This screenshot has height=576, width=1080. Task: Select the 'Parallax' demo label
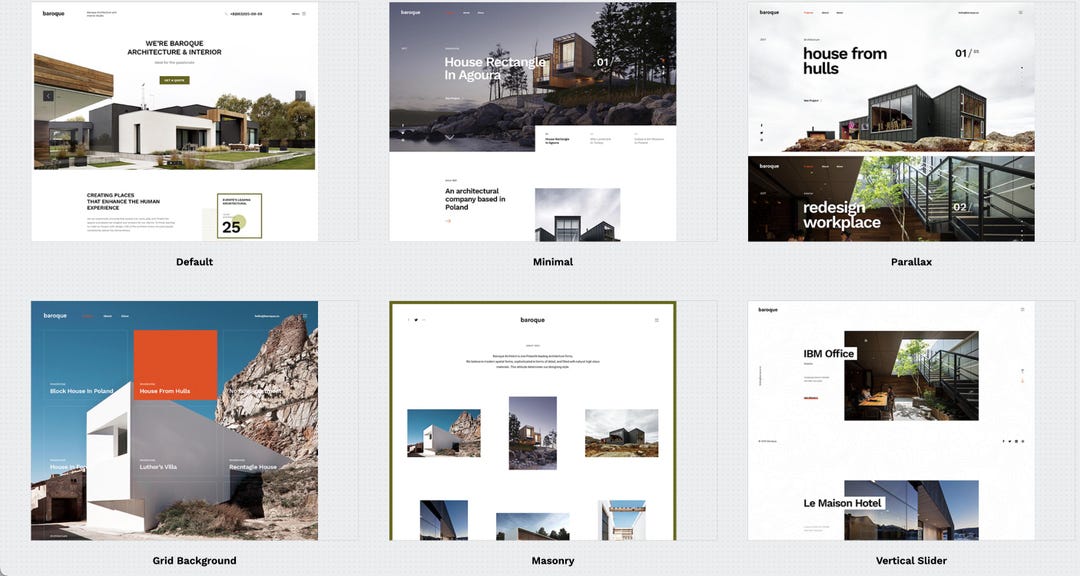click(x=911, y=262)
